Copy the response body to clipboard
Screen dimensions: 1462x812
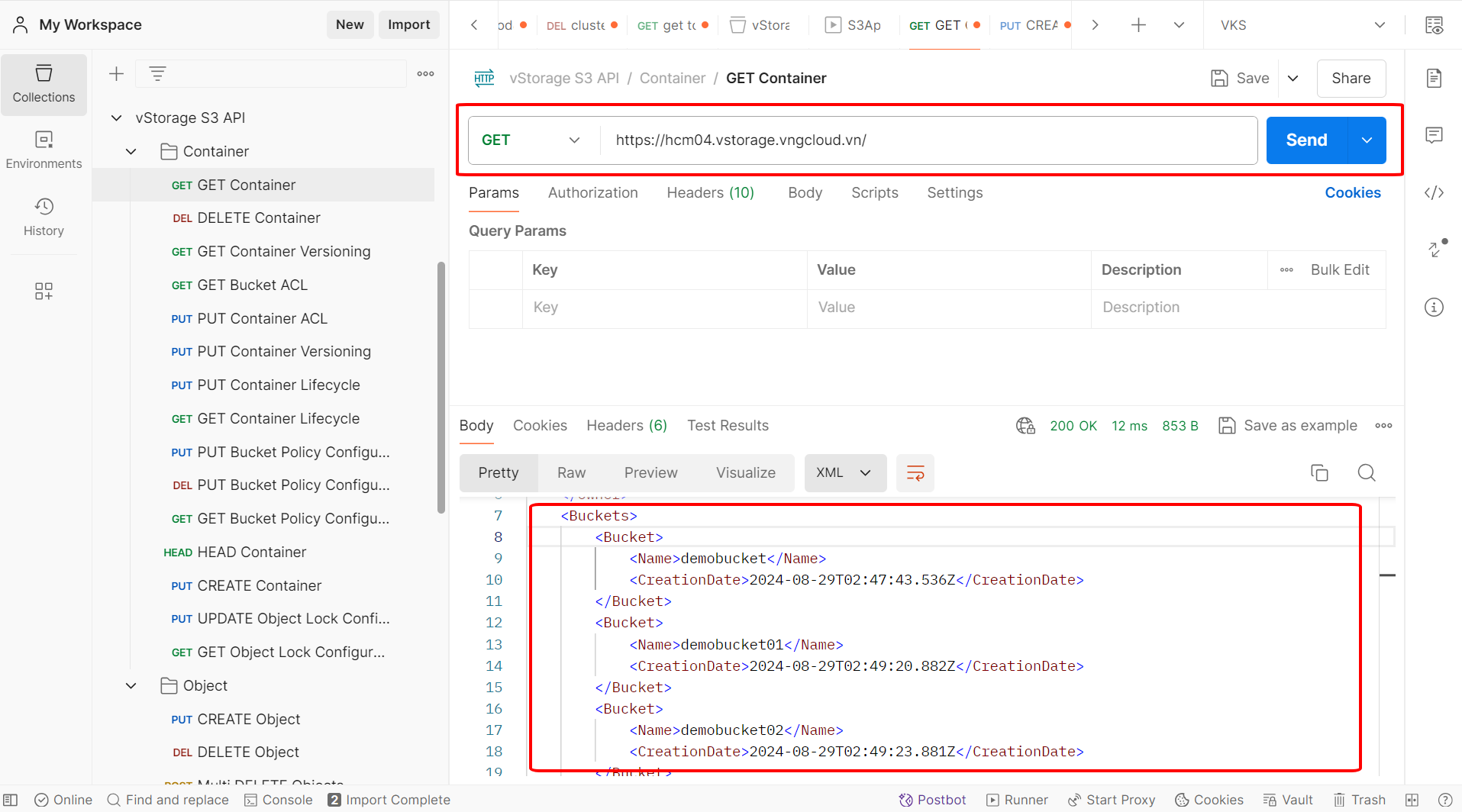coord(1319,473)
